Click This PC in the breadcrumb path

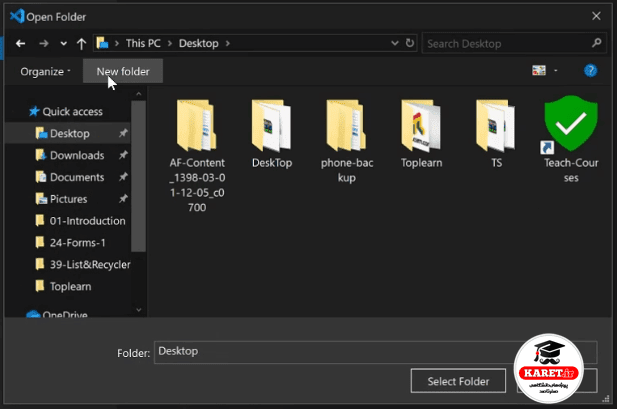143,43
